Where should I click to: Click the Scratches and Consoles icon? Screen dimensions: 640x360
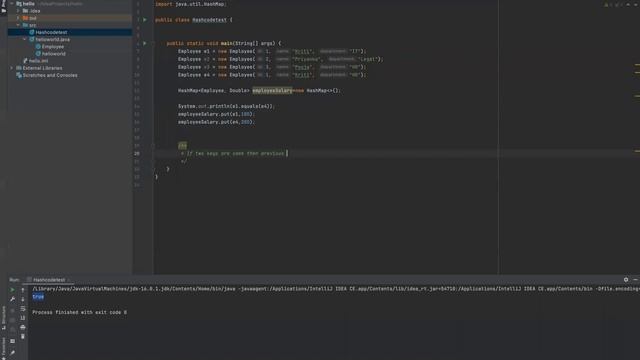point(19,75)
